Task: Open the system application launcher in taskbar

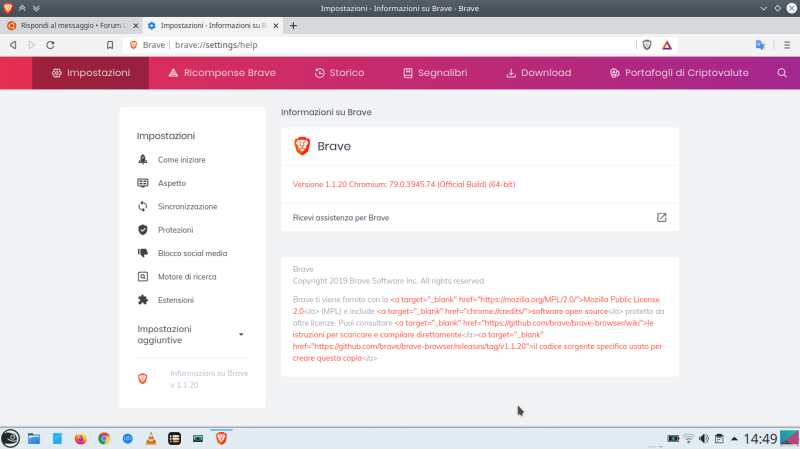Action: [11, 438]
